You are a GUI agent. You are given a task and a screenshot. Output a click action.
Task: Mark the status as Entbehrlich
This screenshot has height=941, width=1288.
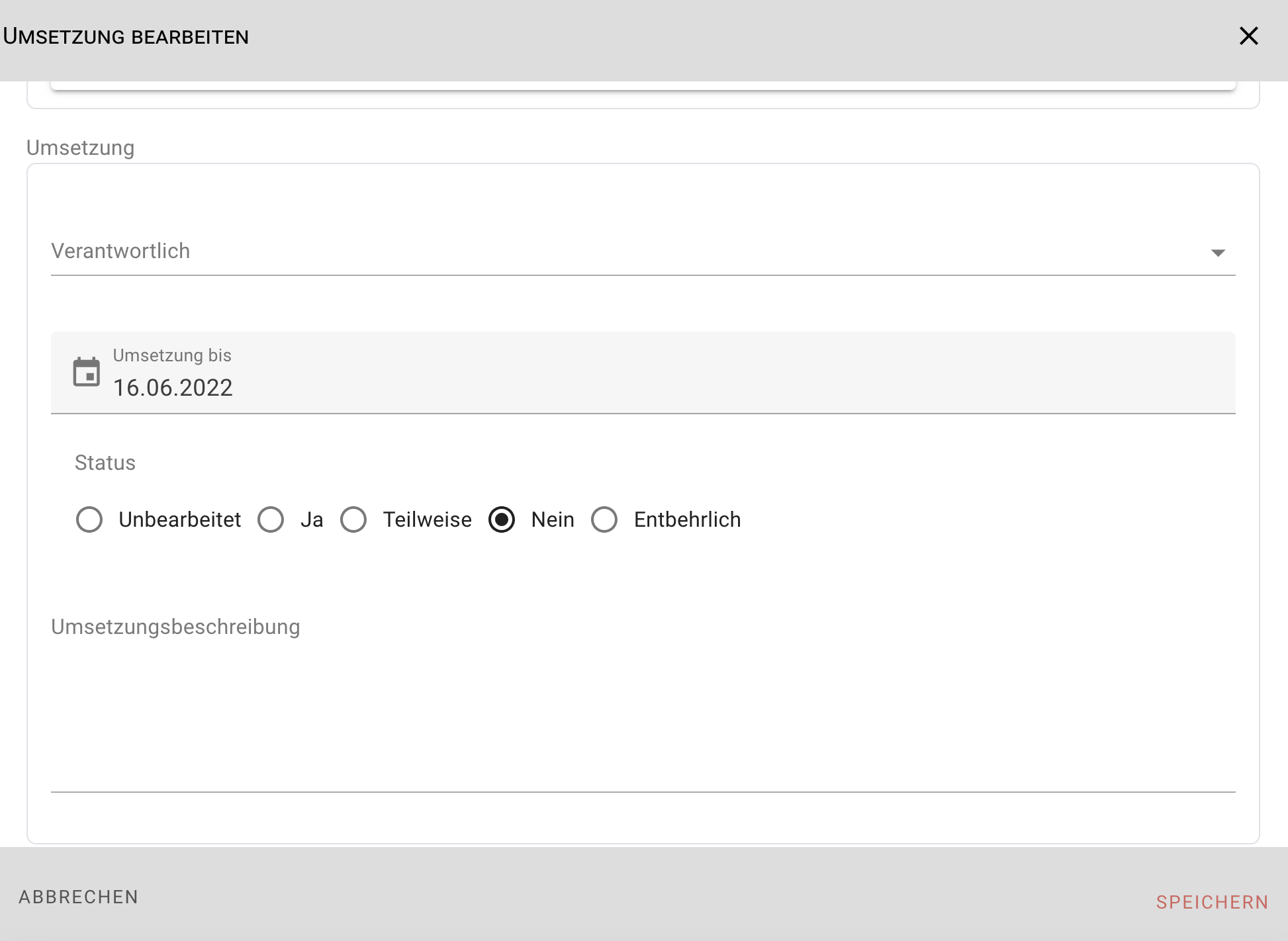tap(604, 519)
